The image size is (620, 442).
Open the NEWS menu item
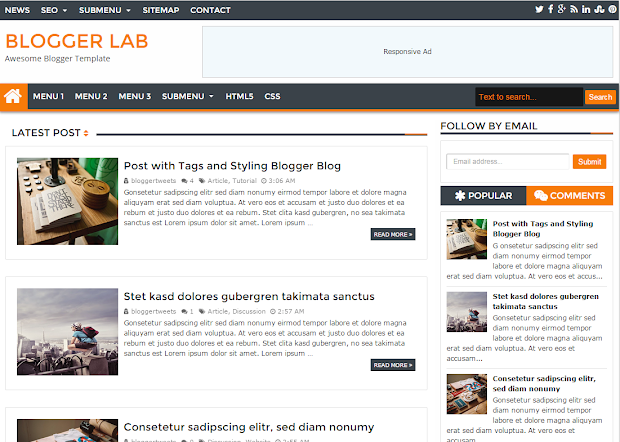tap(17, 10)
